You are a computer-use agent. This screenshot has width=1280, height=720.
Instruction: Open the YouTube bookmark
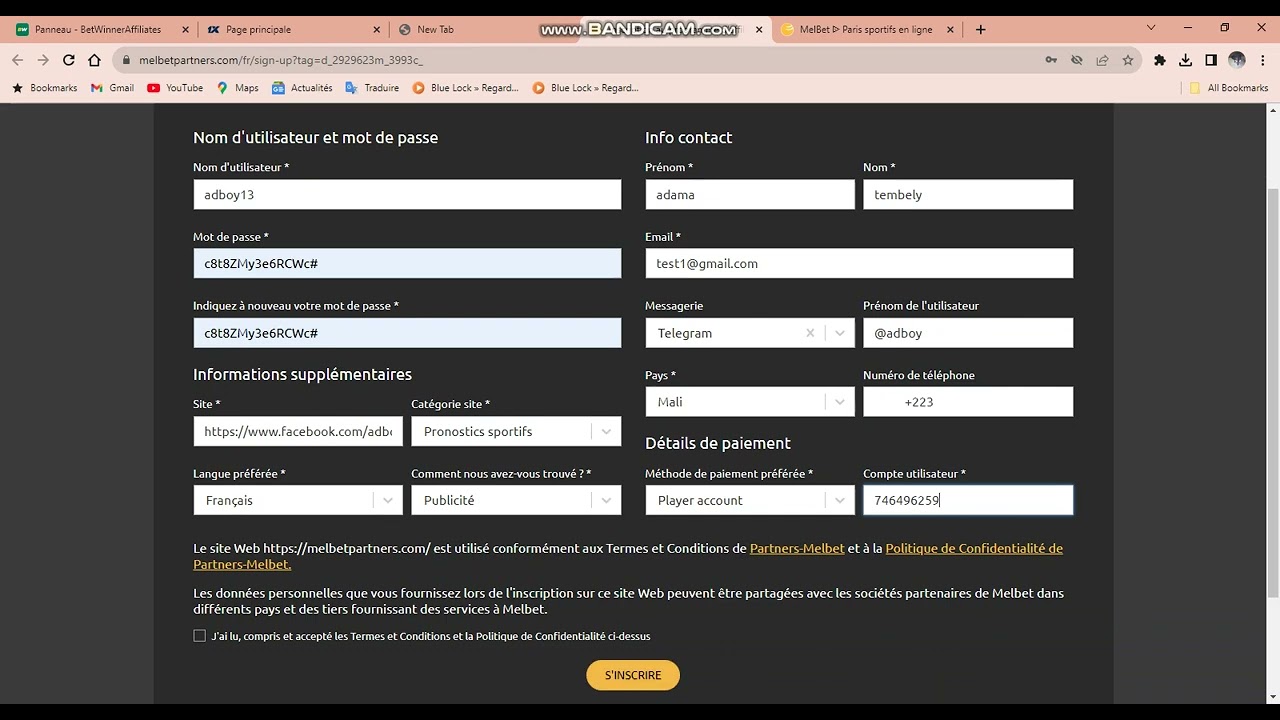click(x=175, y=88)
